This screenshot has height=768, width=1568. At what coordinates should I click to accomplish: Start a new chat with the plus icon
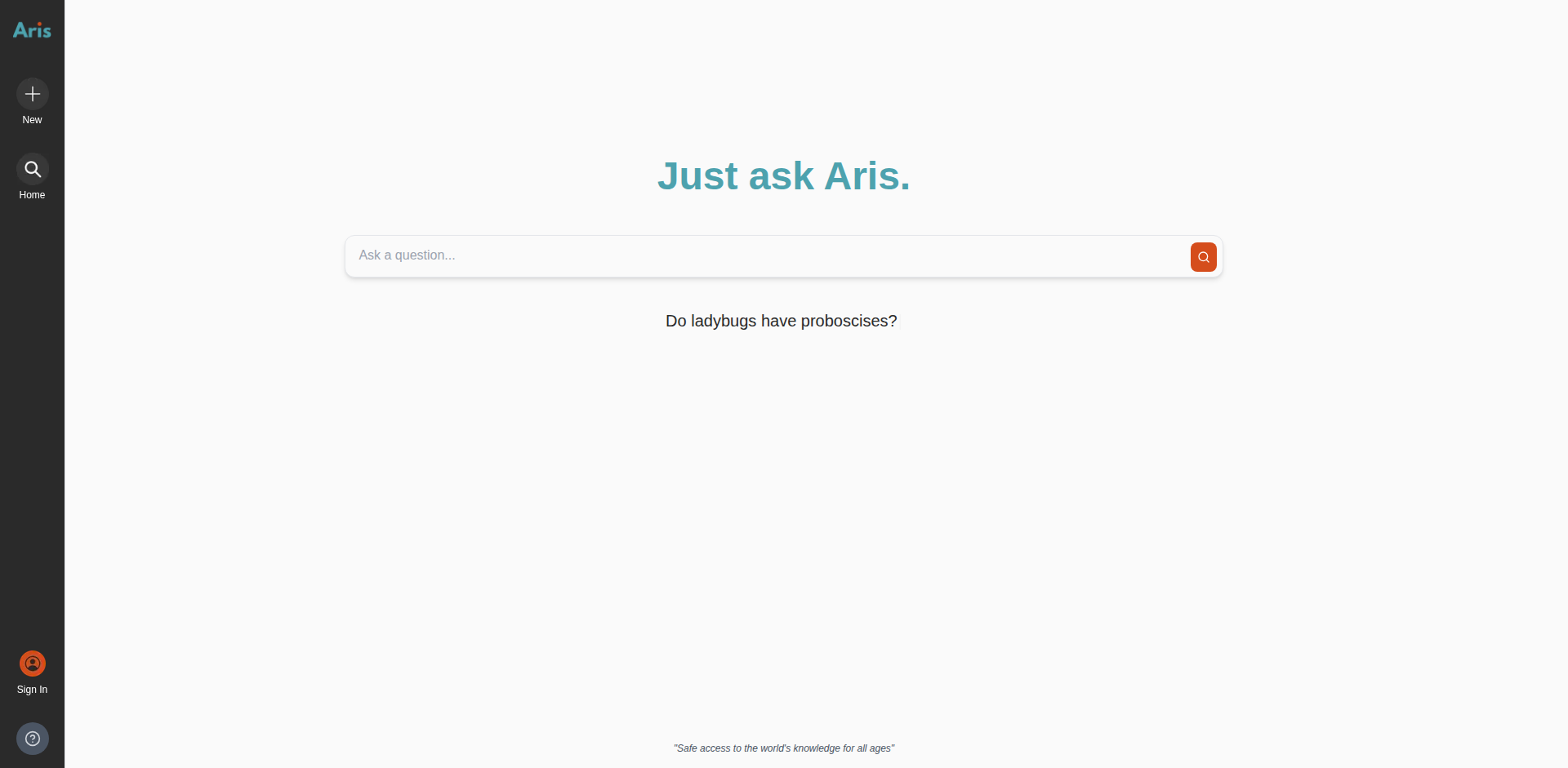33,94
